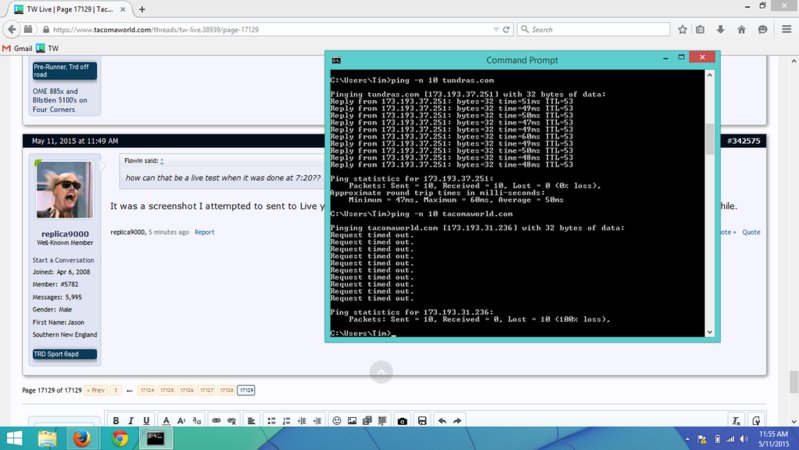This screenshot has height=450, width=799.
Task: Open File Explorer from the taskbar
Action: (x=47, y=438)
